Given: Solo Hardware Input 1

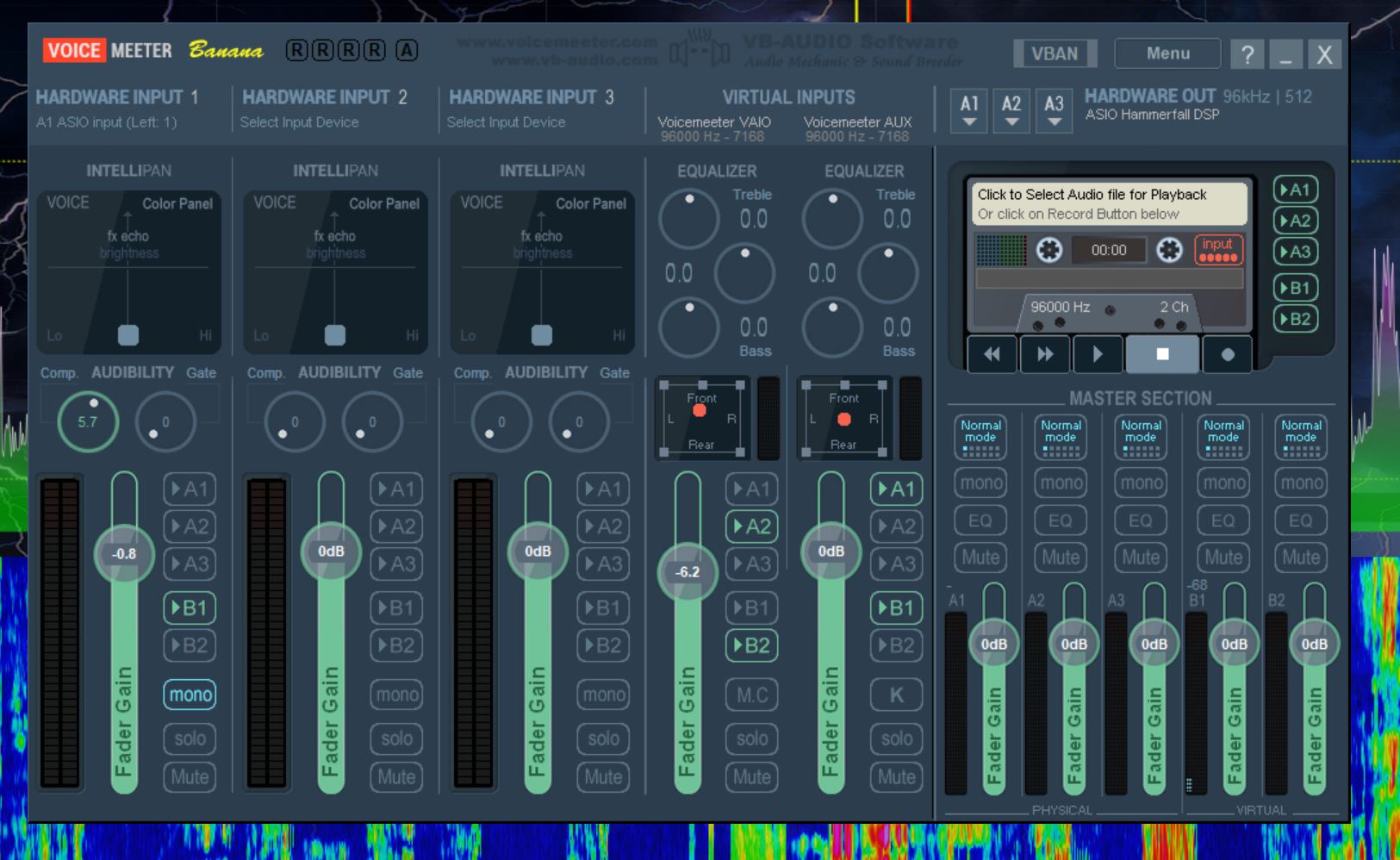Looking at the screenshot, I should pyautogui.click(x=190, y=738).
